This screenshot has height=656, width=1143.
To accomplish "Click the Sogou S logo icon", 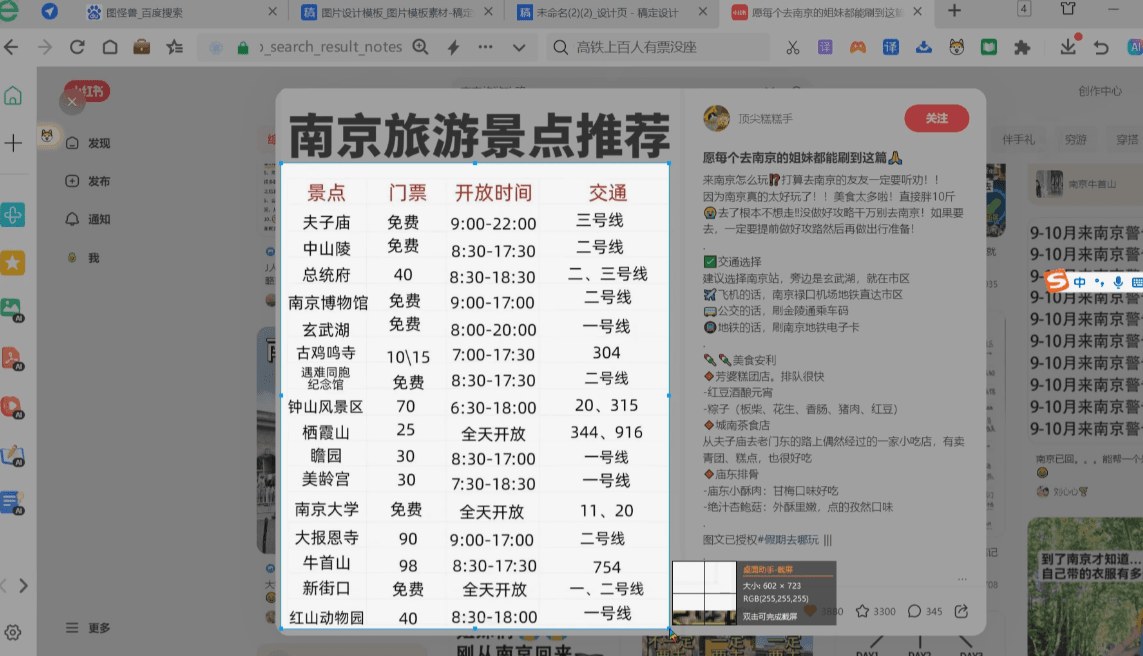I will (1056, 281).
